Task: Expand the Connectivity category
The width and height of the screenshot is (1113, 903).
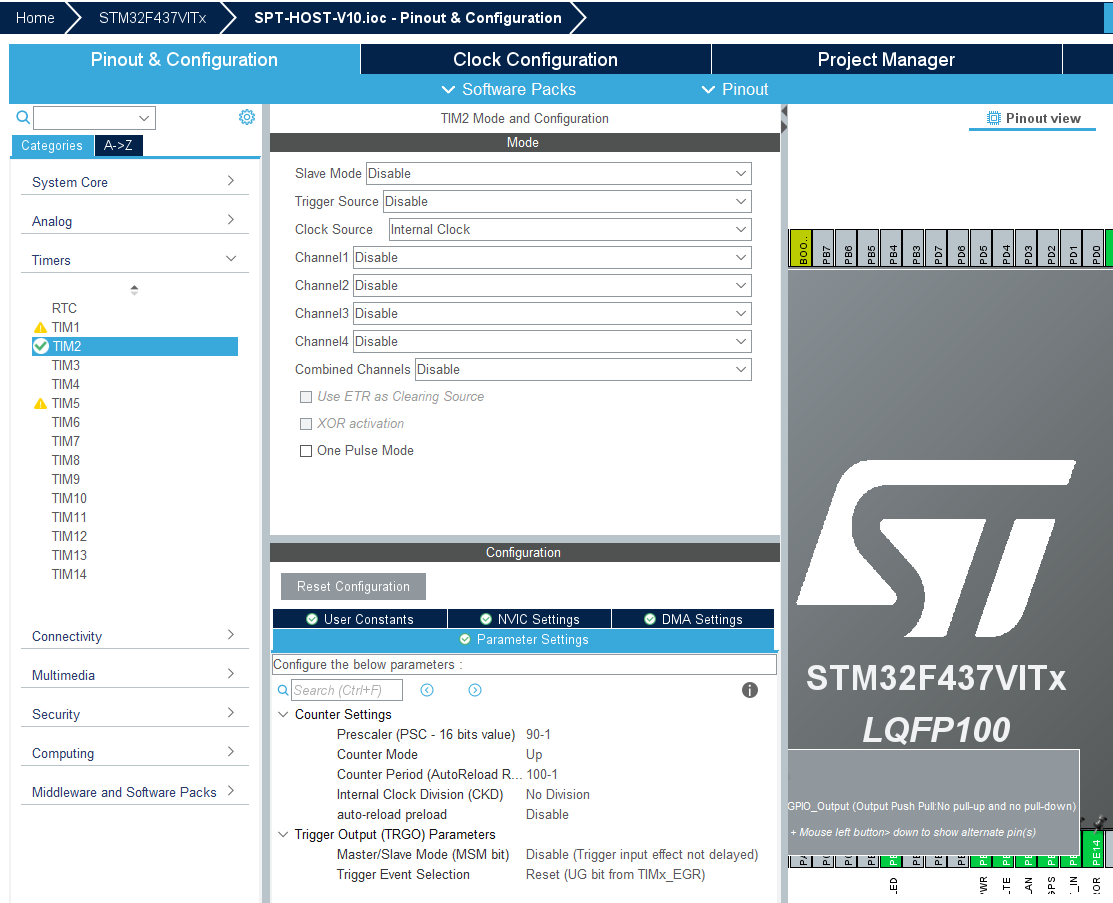Action: (x=135, y=636)
